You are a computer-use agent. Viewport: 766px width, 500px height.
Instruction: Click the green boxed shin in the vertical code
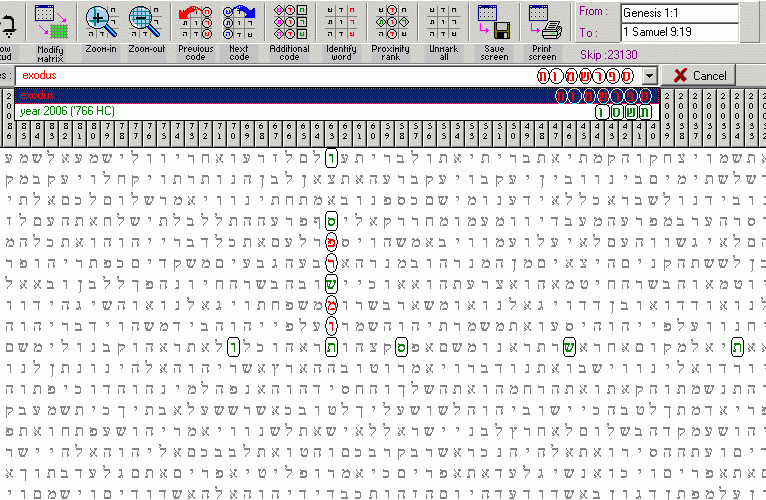pyautogui.click(x=331, y=284)
